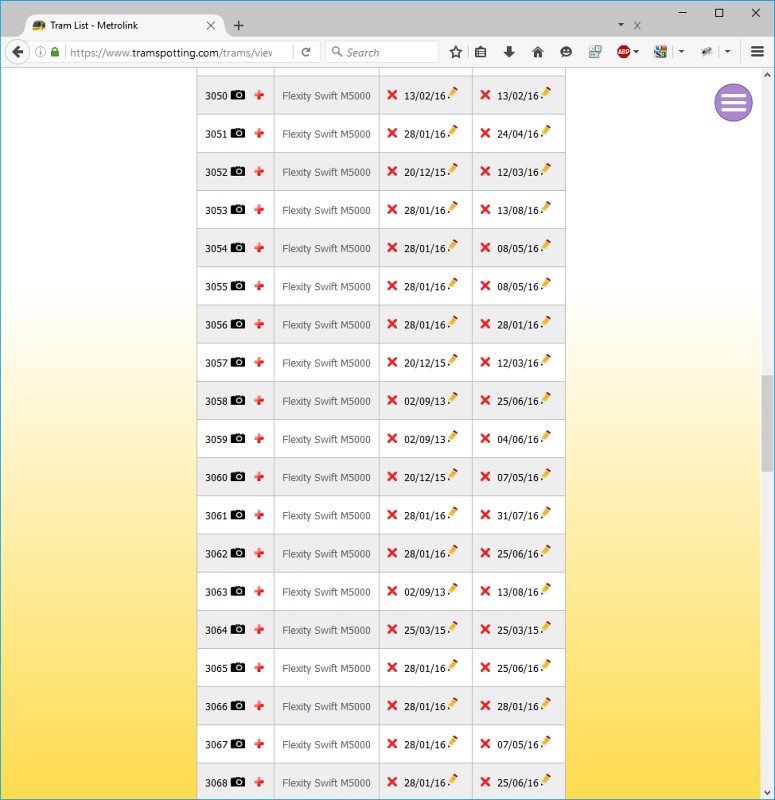Screen dimensions: 775x800
Task: Edit second date 31/07/16 of tram 3061
Action: (x=545, y=513)
